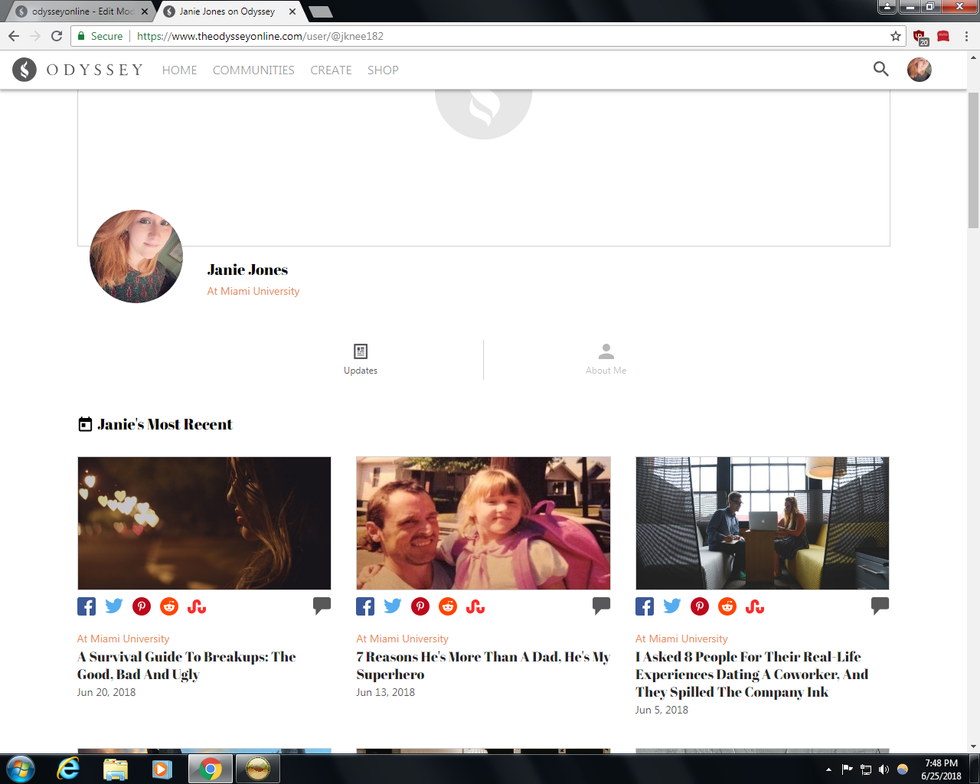Share breakups article on Facebook
980x784 pixels.
(87, 606)
